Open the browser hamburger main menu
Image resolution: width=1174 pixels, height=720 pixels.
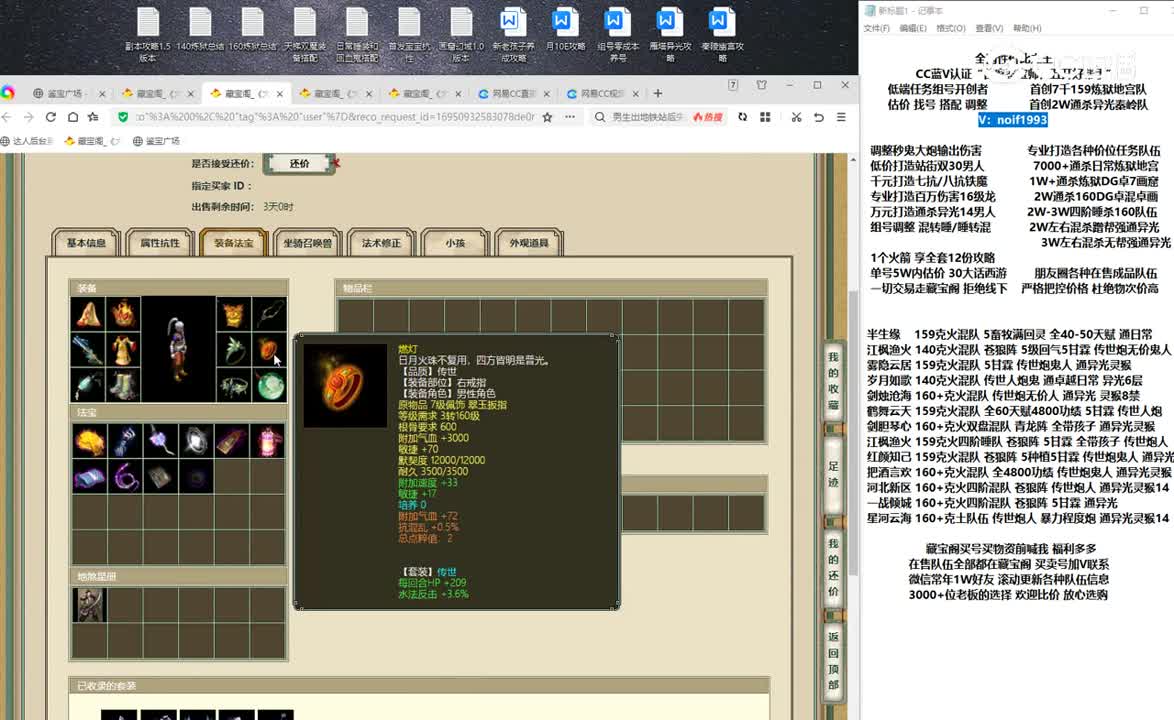tap(842, 117)
